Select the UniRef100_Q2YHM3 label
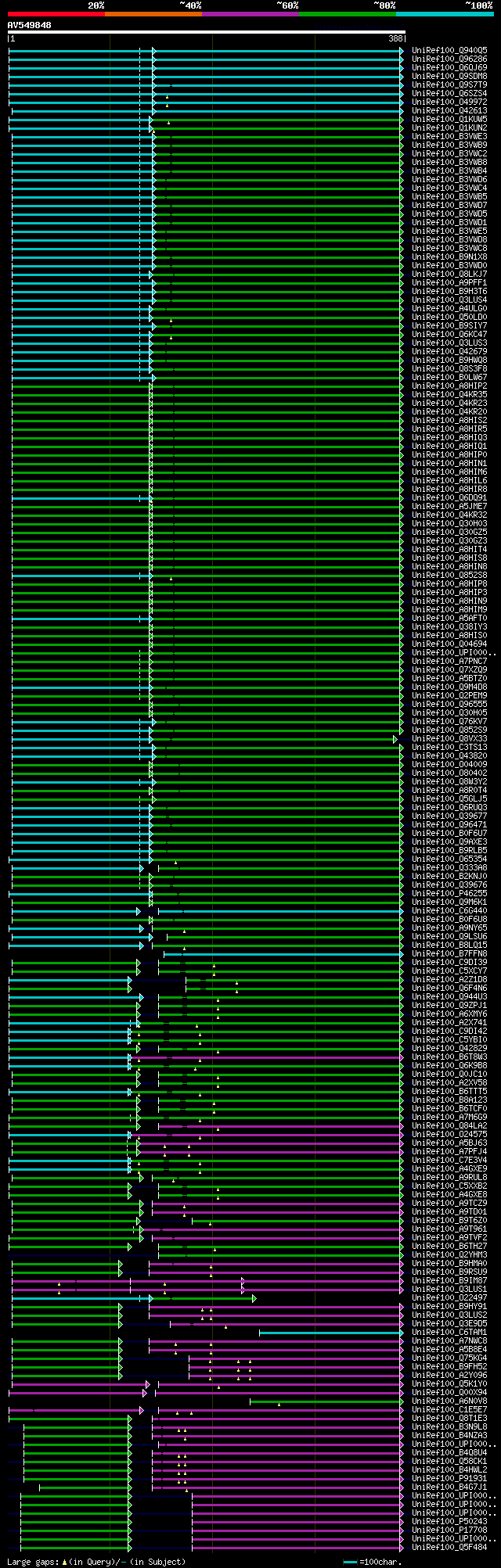 (449, 1254)
